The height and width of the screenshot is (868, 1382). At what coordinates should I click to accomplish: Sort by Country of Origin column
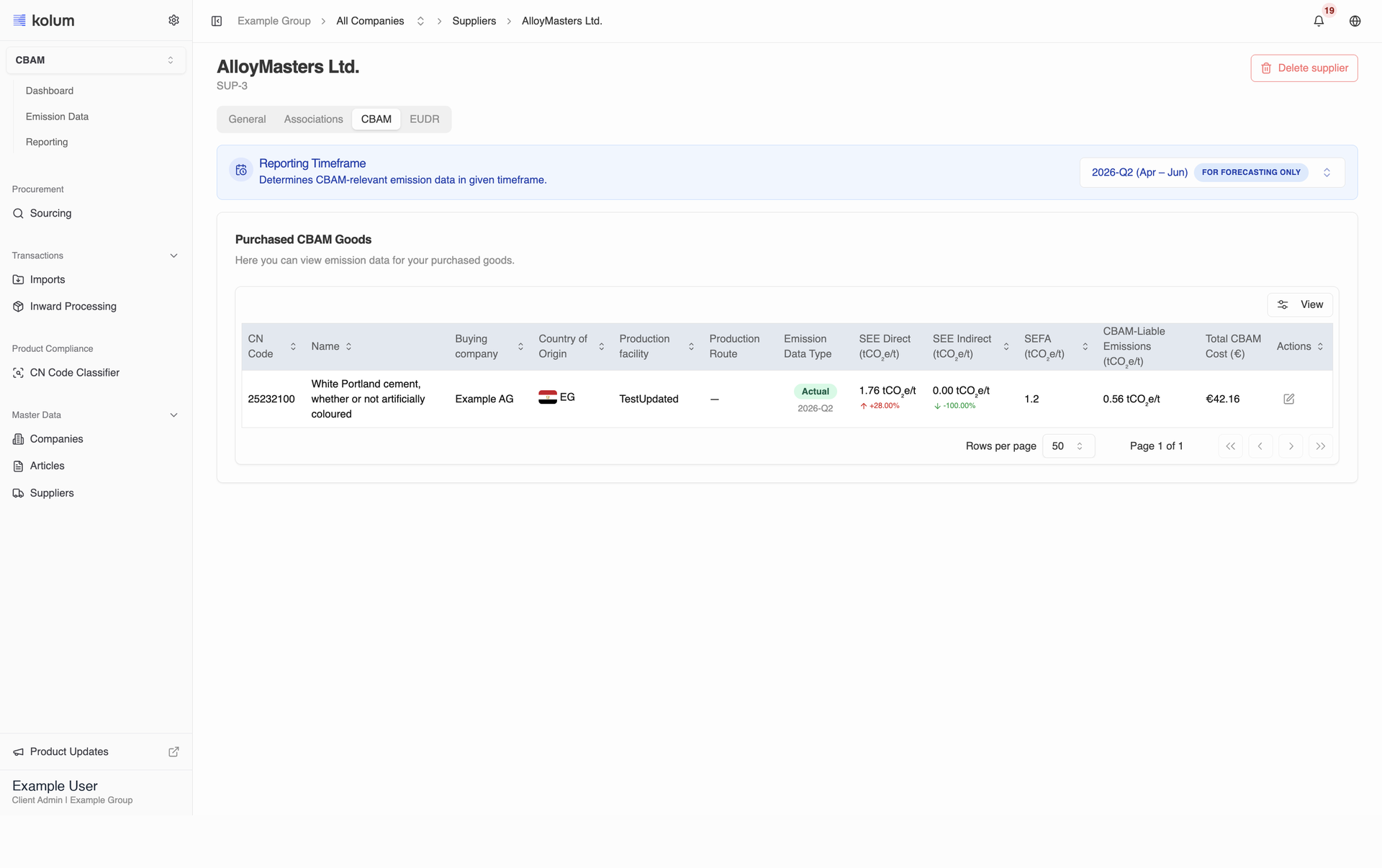tap(601, 346)
